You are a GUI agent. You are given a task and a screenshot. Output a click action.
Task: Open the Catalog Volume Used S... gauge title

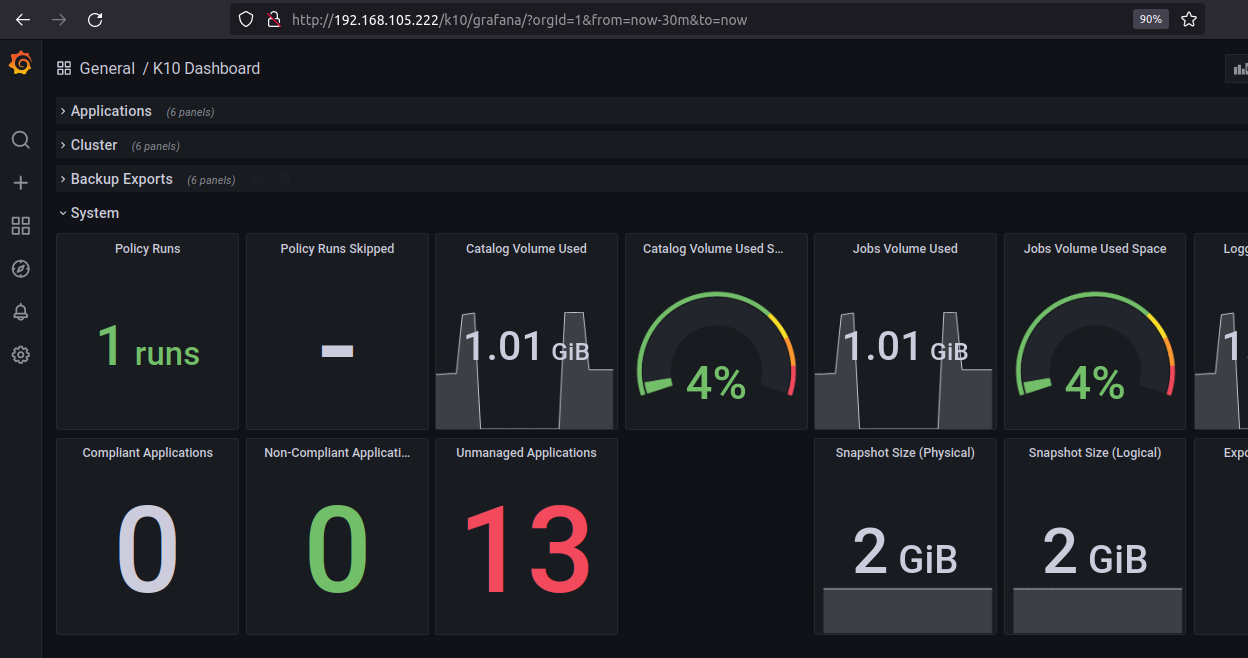(713, 249)
